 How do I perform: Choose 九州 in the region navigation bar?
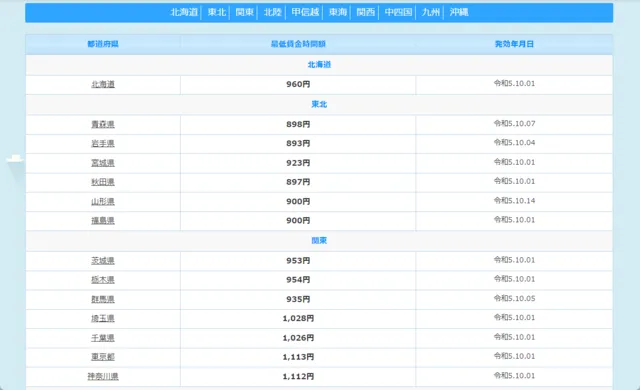point(431,12)
